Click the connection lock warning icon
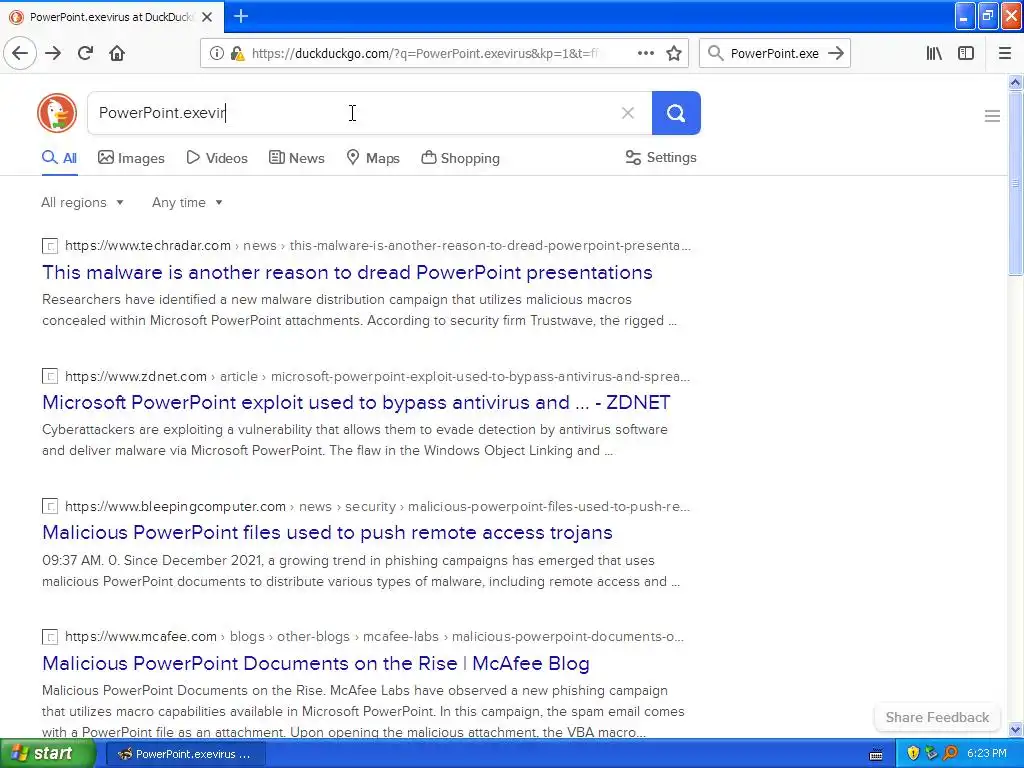The image size is (1024, 768). click(x=237, y=54)
